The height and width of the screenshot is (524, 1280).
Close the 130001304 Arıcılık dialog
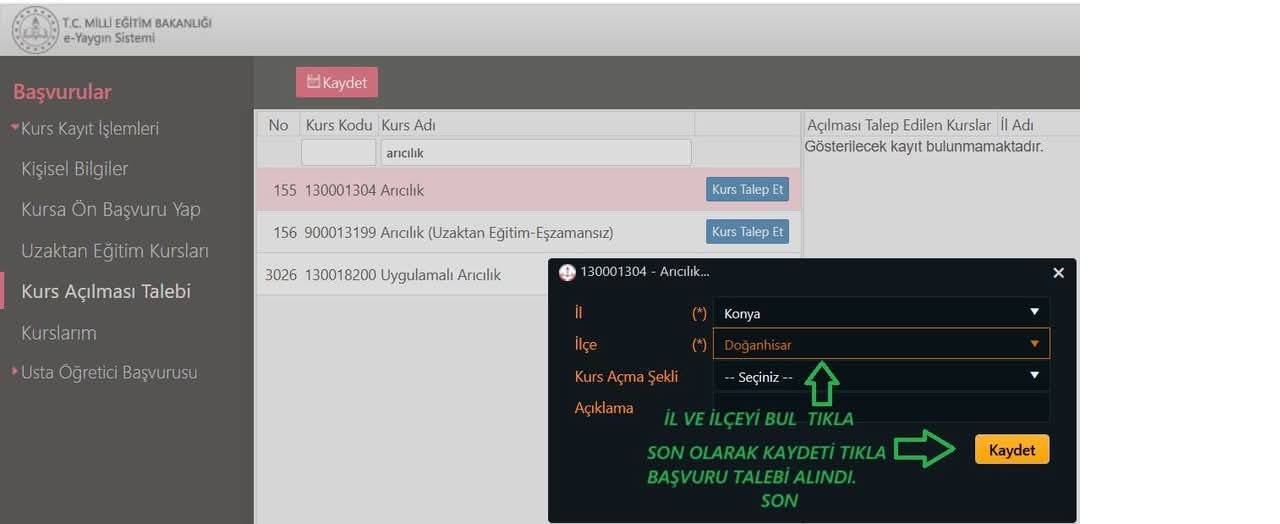coord(1058,273)
